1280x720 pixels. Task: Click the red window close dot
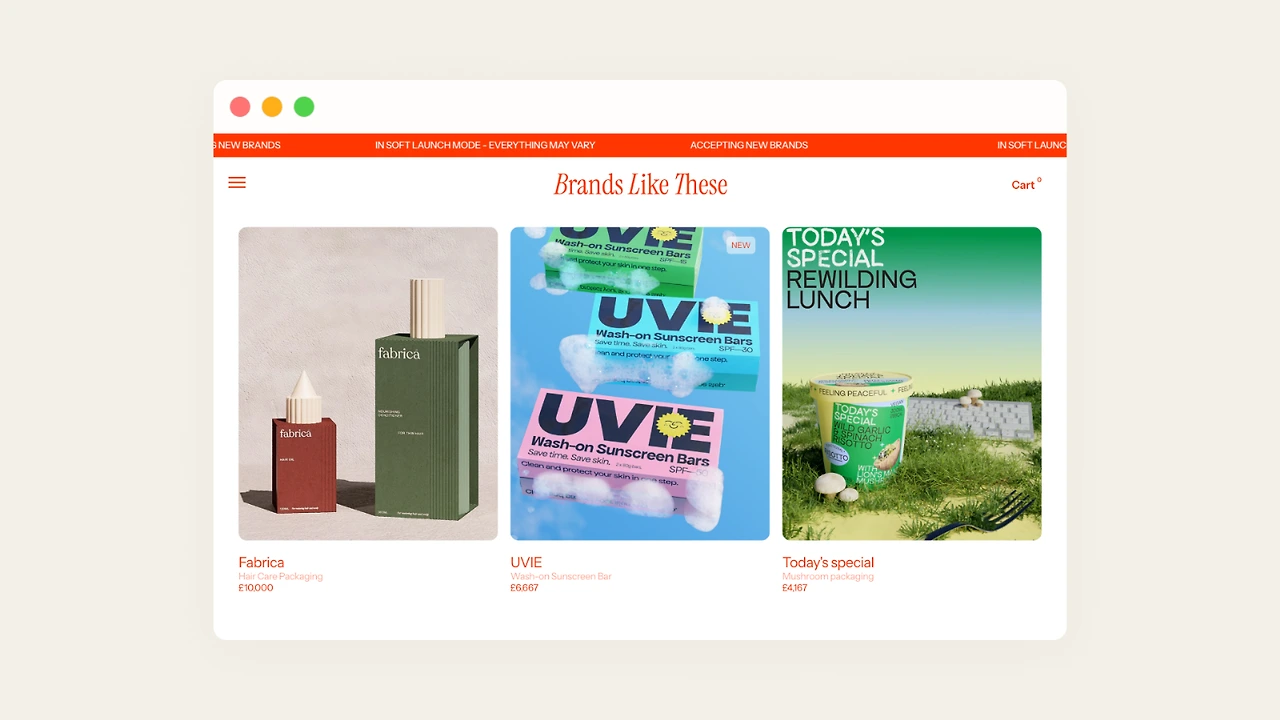(240, 107)
